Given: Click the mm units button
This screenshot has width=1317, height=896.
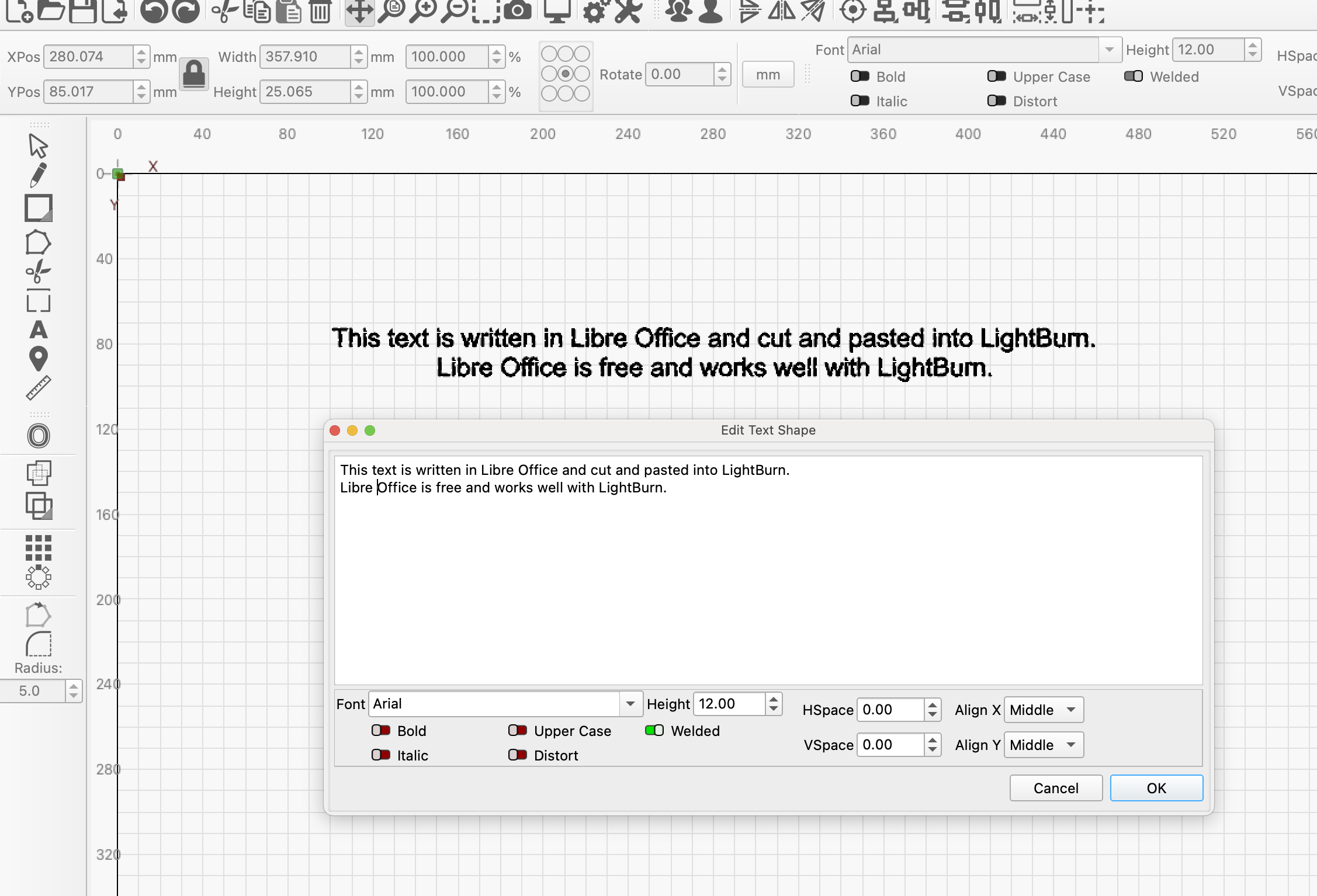Looking at the screenshot, I should pyautogui.click(x=768, y=74).
